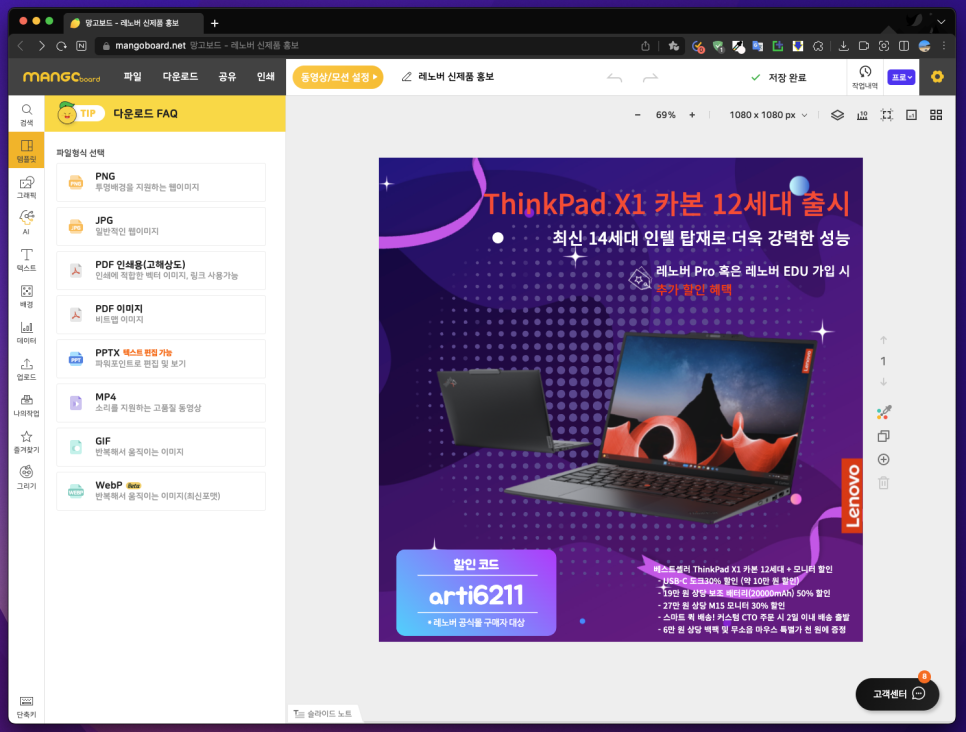Select MP4 video format

coord(161,402)
